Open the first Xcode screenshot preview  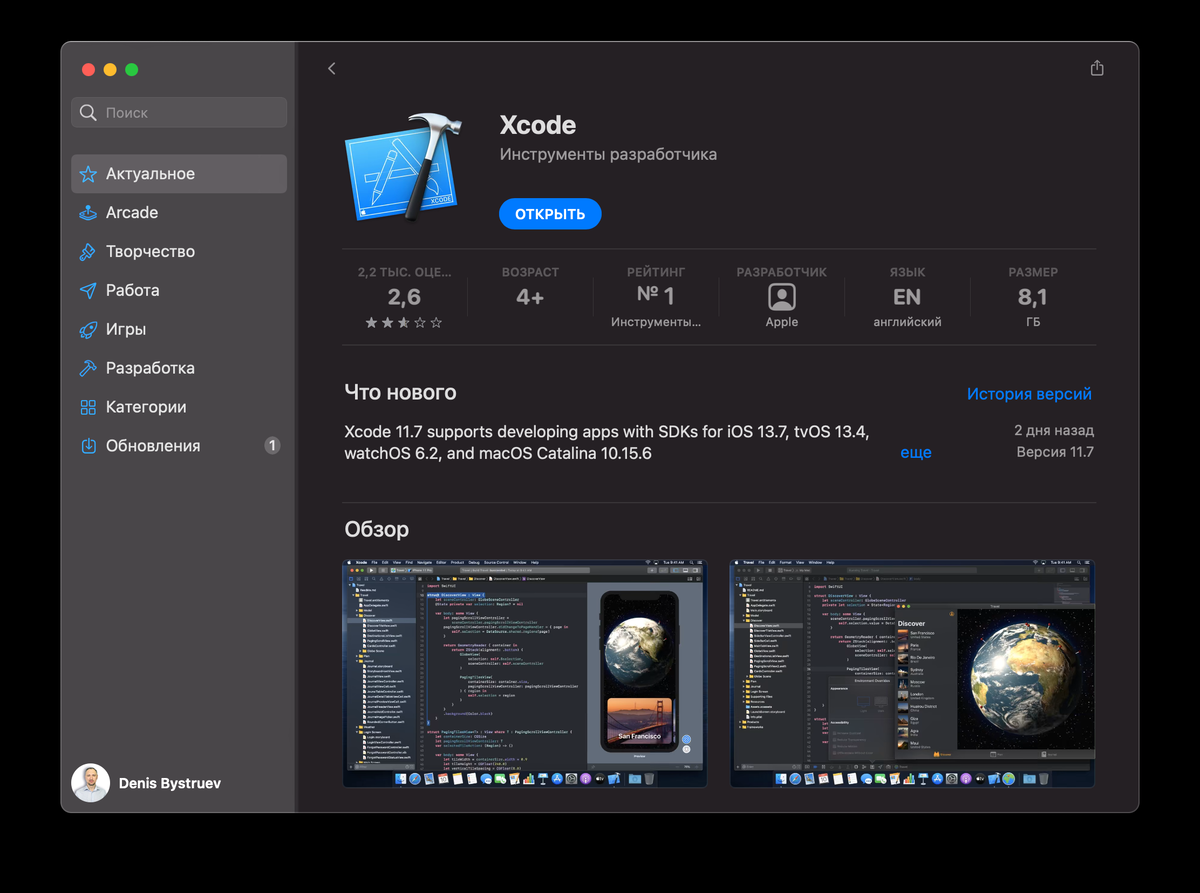(524, 672)
